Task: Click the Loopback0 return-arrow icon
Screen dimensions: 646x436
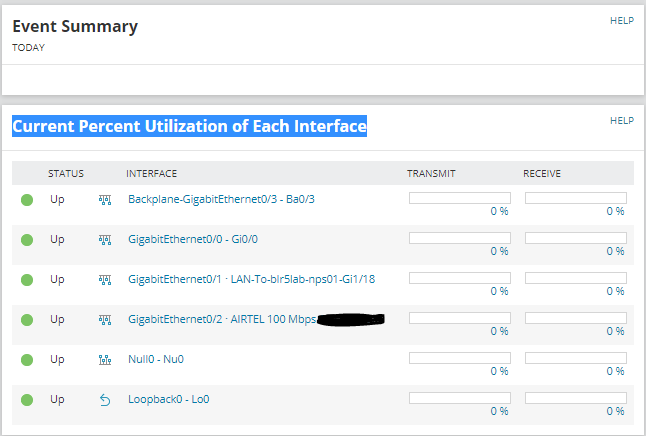Action: tap(105, 400)
